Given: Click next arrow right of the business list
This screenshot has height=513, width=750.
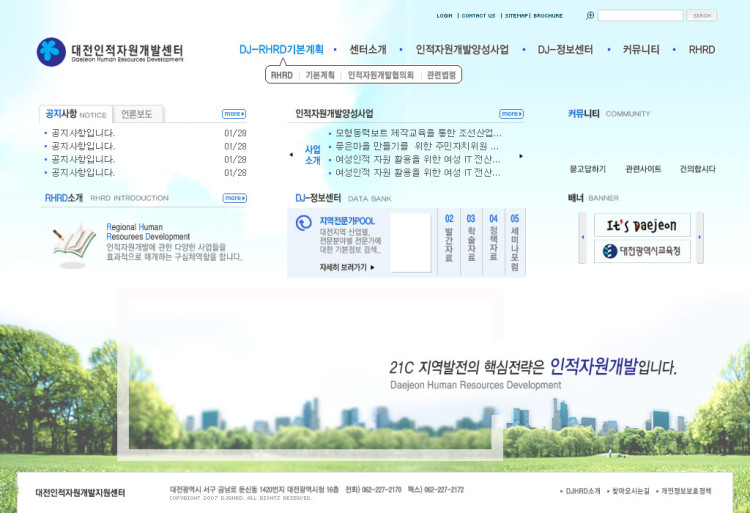Looking at the screenshot, I should click(x=521, y=156).
